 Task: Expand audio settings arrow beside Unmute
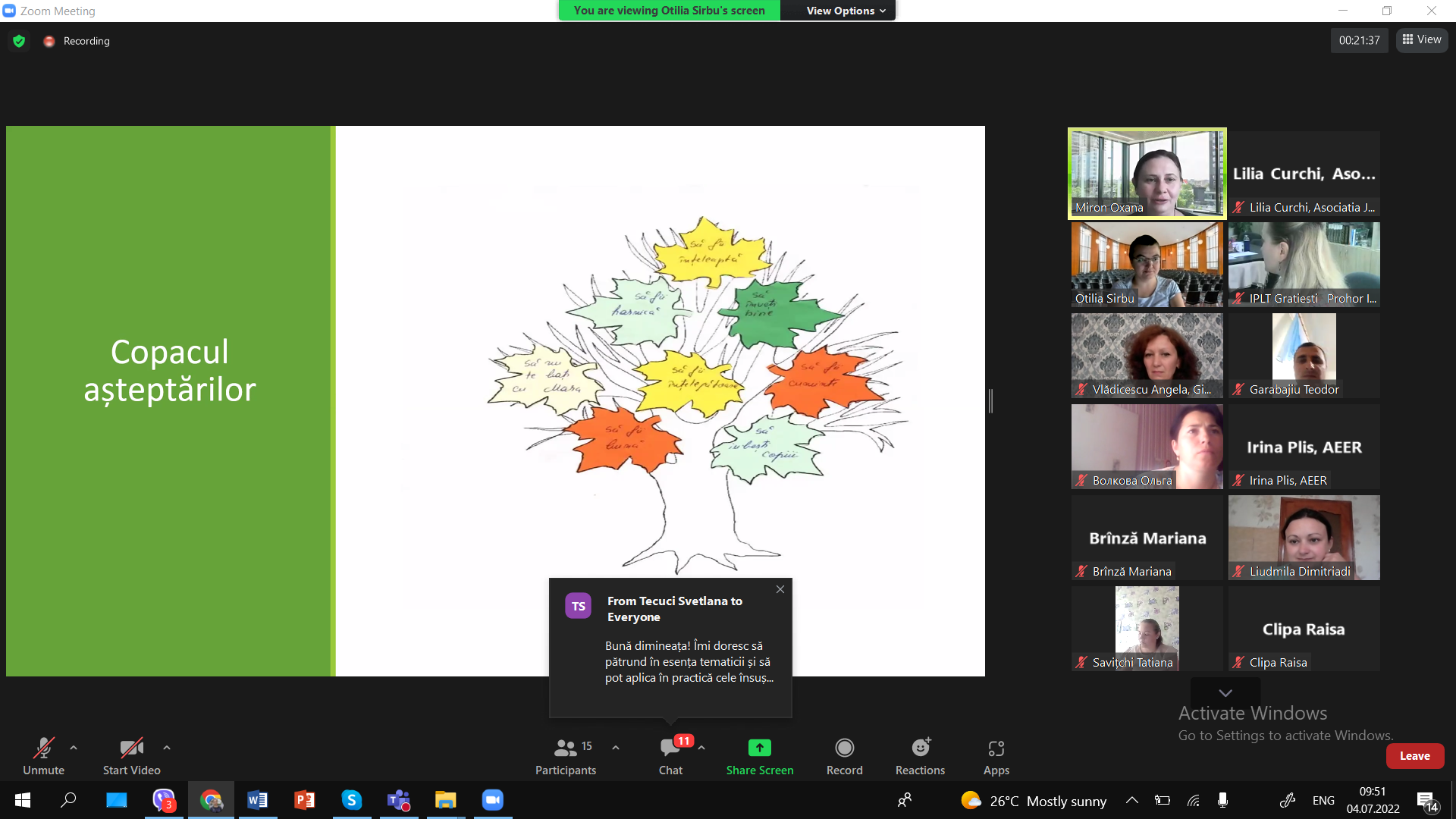(x=74, y=748)
